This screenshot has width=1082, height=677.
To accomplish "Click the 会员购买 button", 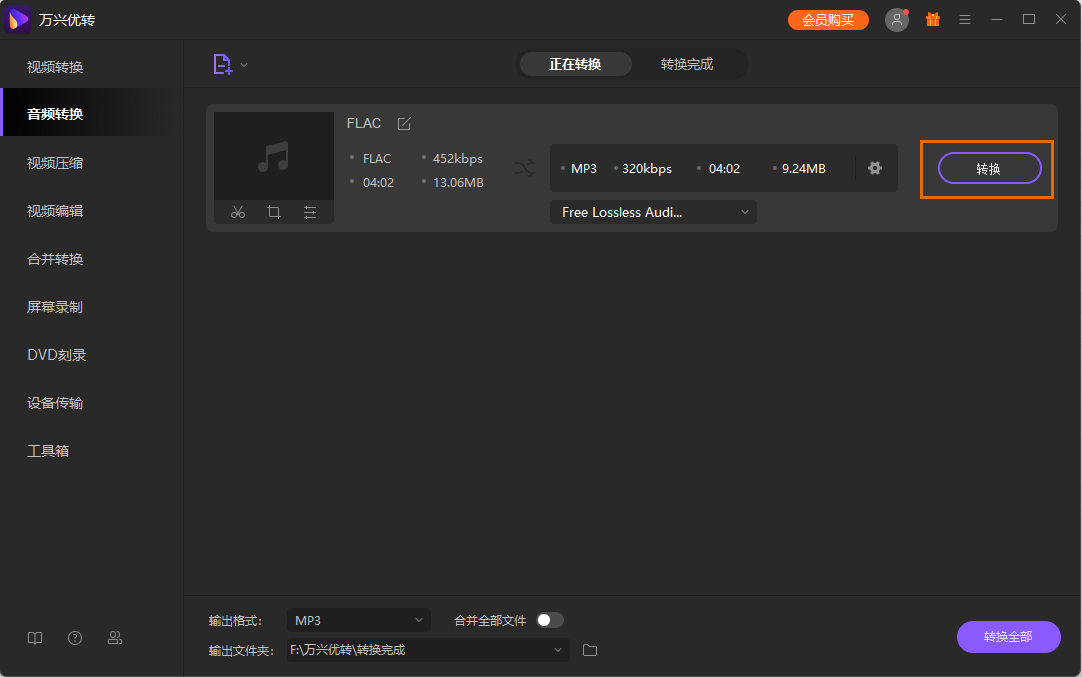I will (x=828, y=20).
